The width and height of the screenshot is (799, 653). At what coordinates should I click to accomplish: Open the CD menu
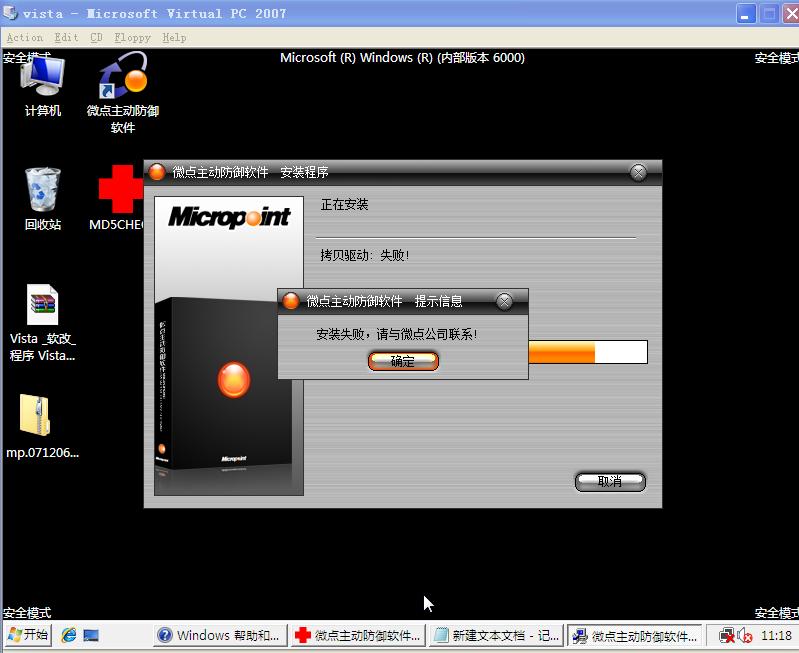click(x=96, y=37)
